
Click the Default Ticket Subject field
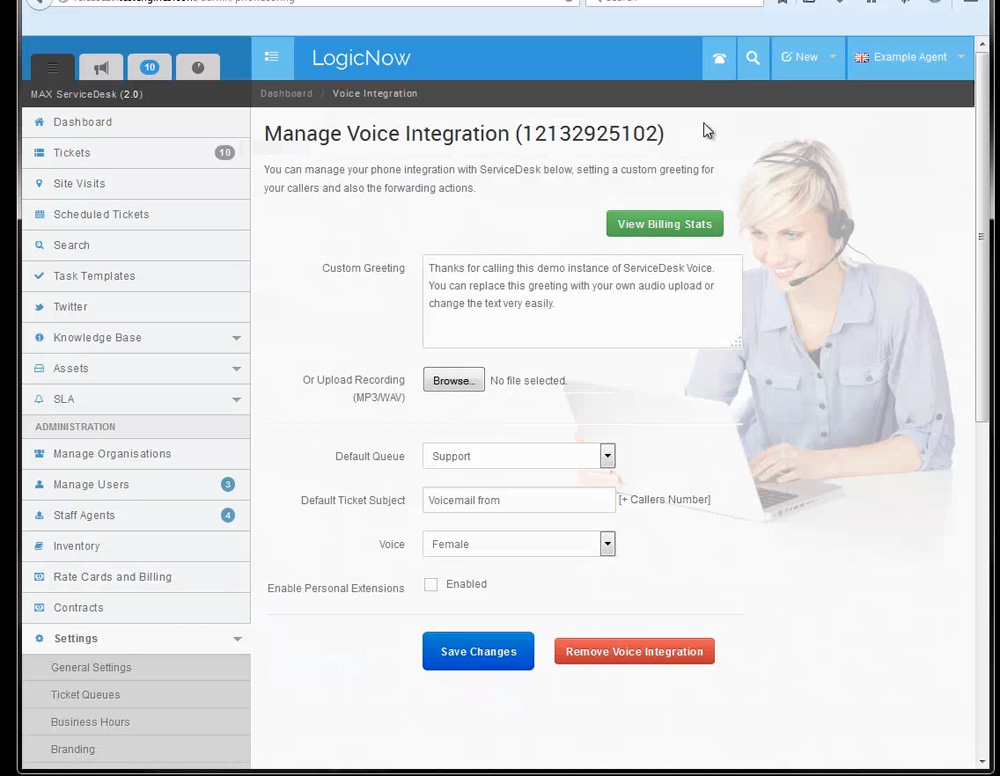(x=519, y=500)
